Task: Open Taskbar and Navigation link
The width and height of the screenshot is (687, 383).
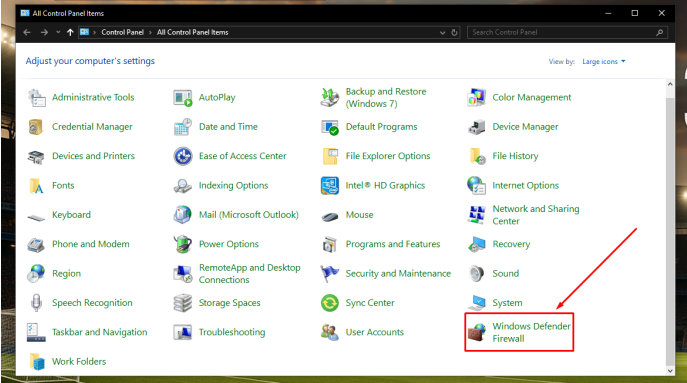Action: coord(99,332)
